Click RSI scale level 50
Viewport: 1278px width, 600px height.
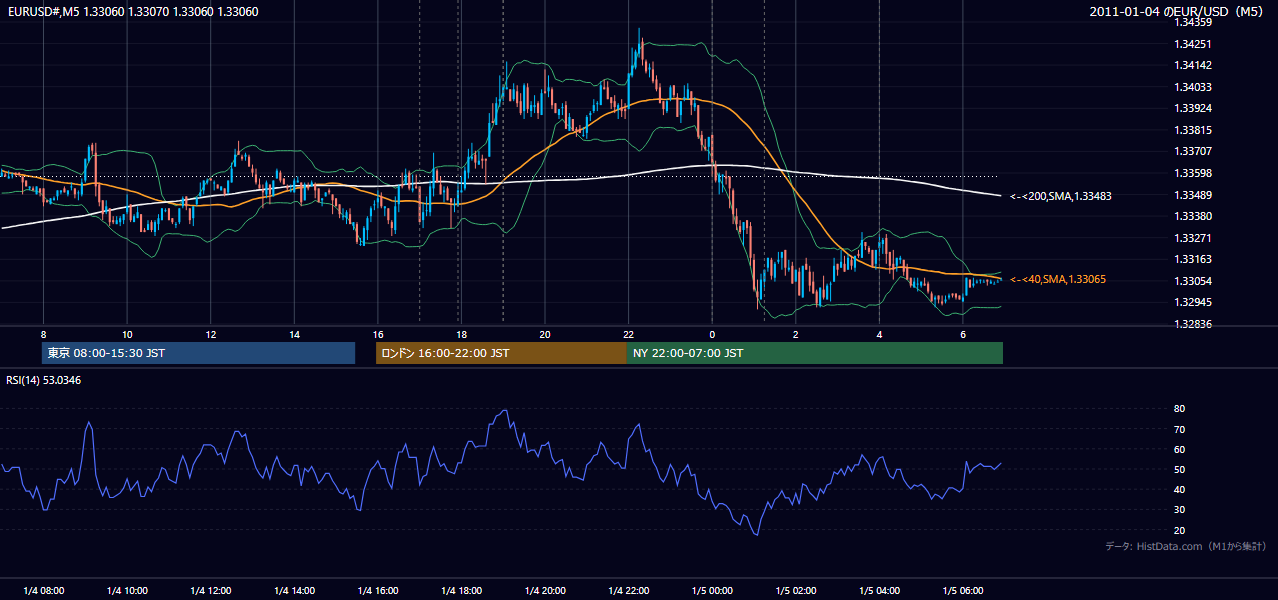pos(1180,470)
